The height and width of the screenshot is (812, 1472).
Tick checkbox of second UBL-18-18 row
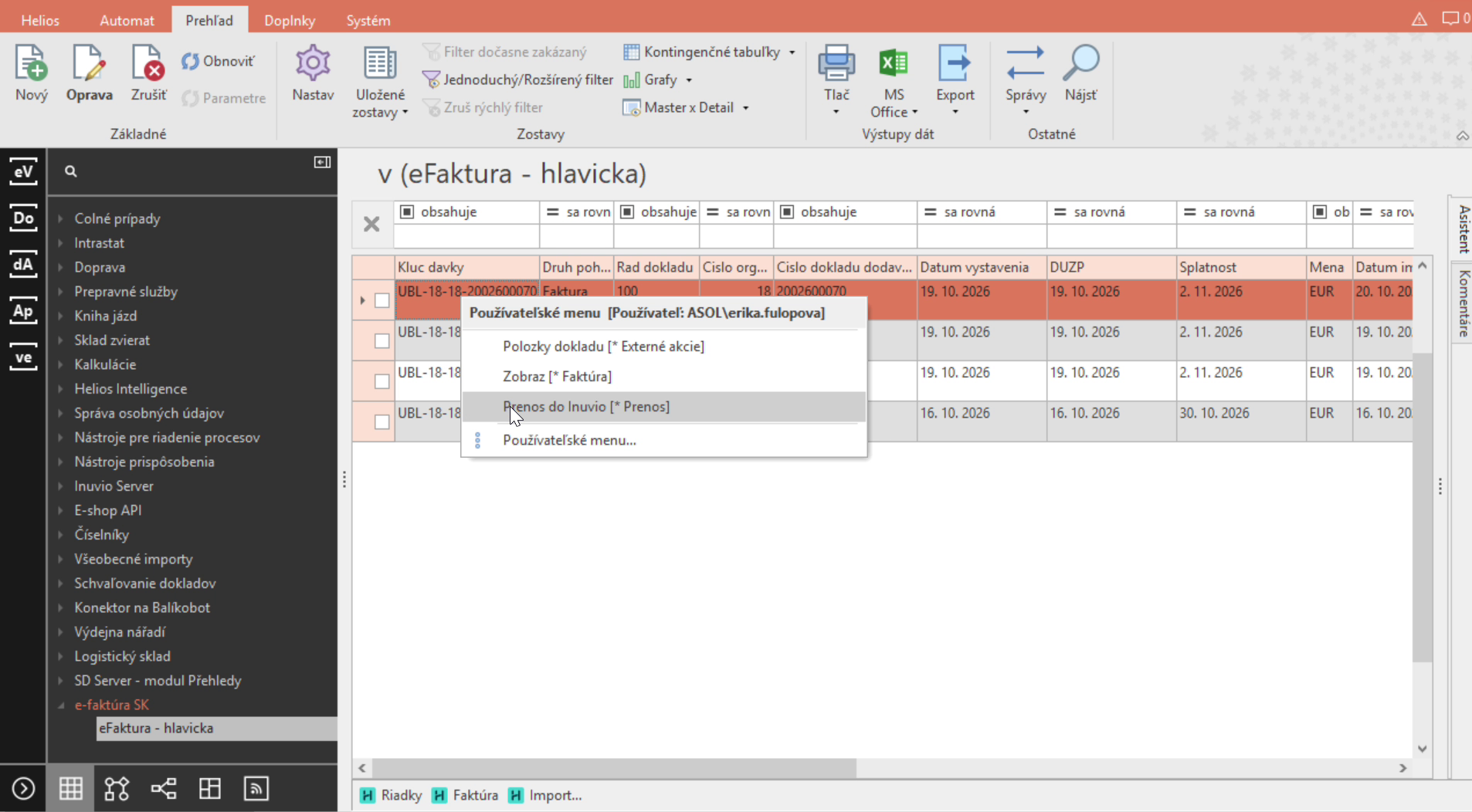tap(382, 340)
